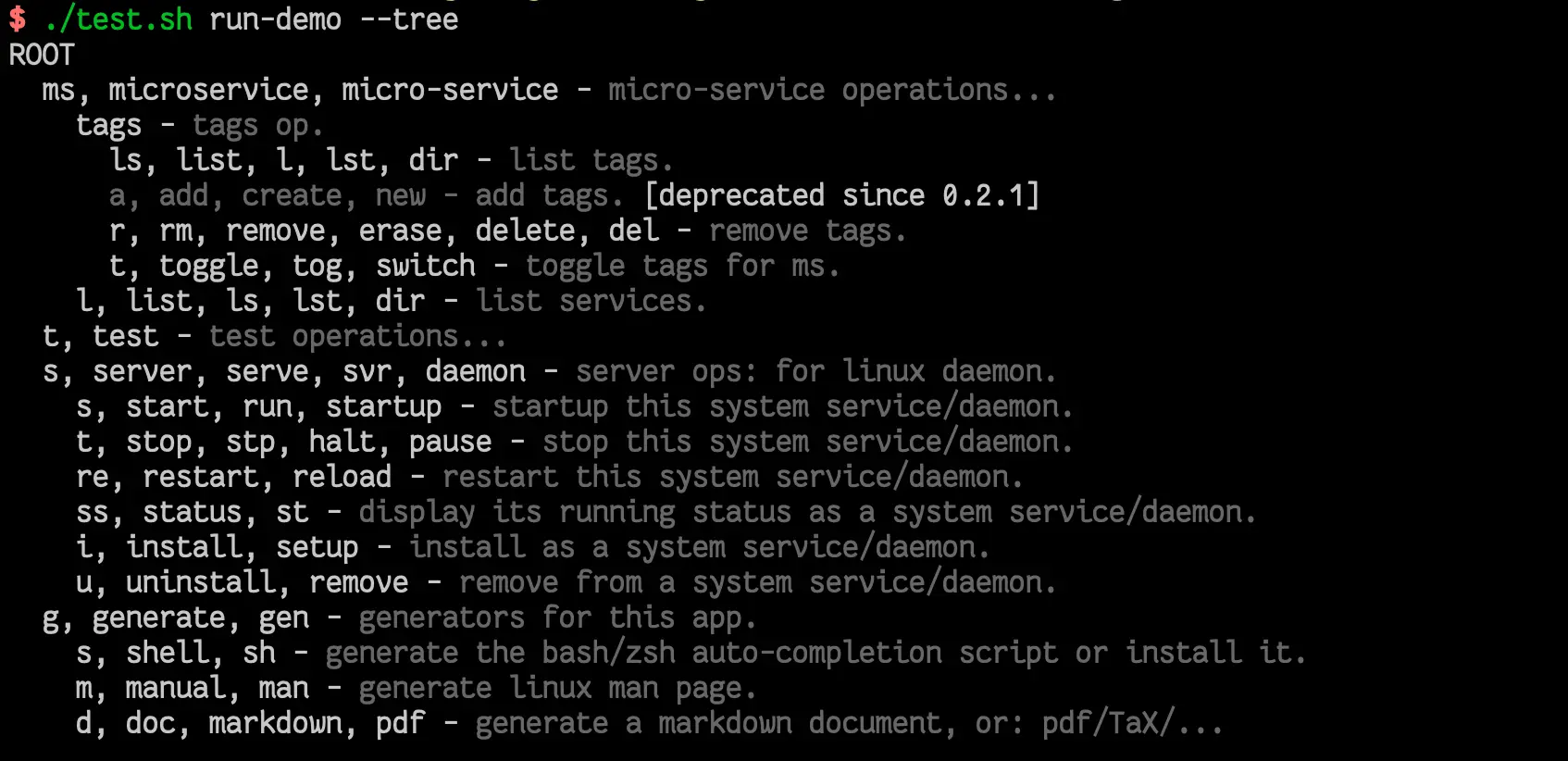Image resolution: width=1568 pixels, height=761 pixels.
Task: Click the 'ss, status, st' line
Action: (666, 512)
